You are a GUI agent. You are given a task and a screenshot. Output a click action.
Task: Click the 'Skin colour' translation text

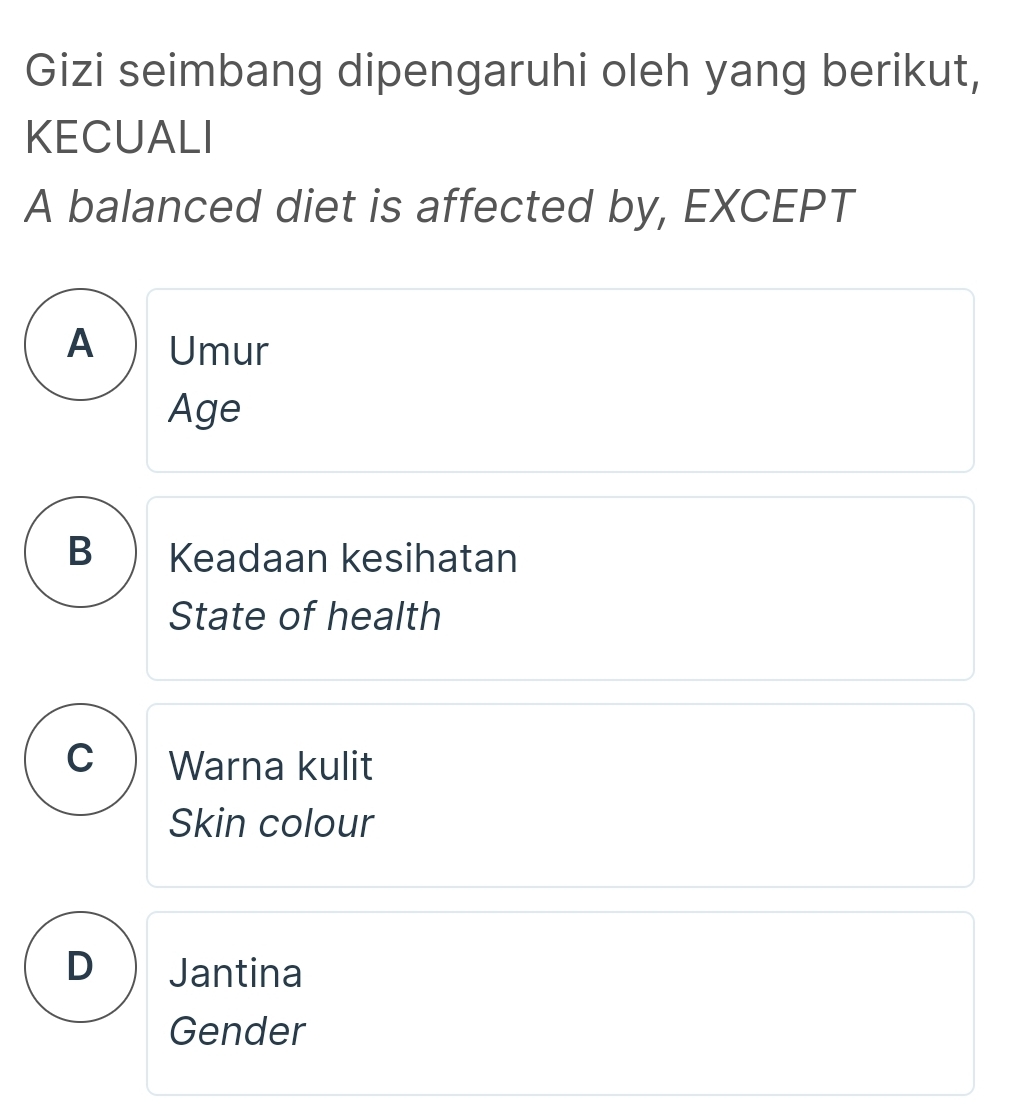[x=271, y=824]
